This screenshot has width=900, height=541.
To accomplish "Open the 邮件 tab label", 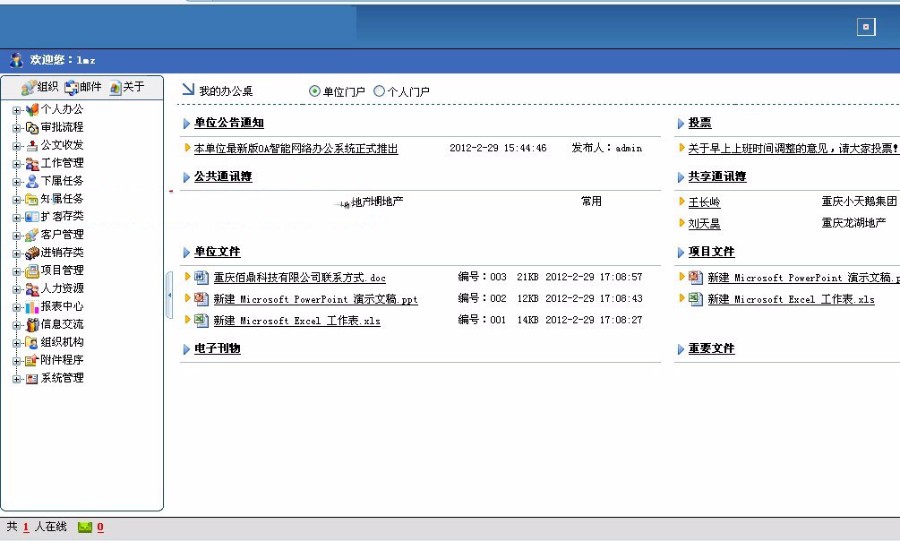I will click(91, 87).
